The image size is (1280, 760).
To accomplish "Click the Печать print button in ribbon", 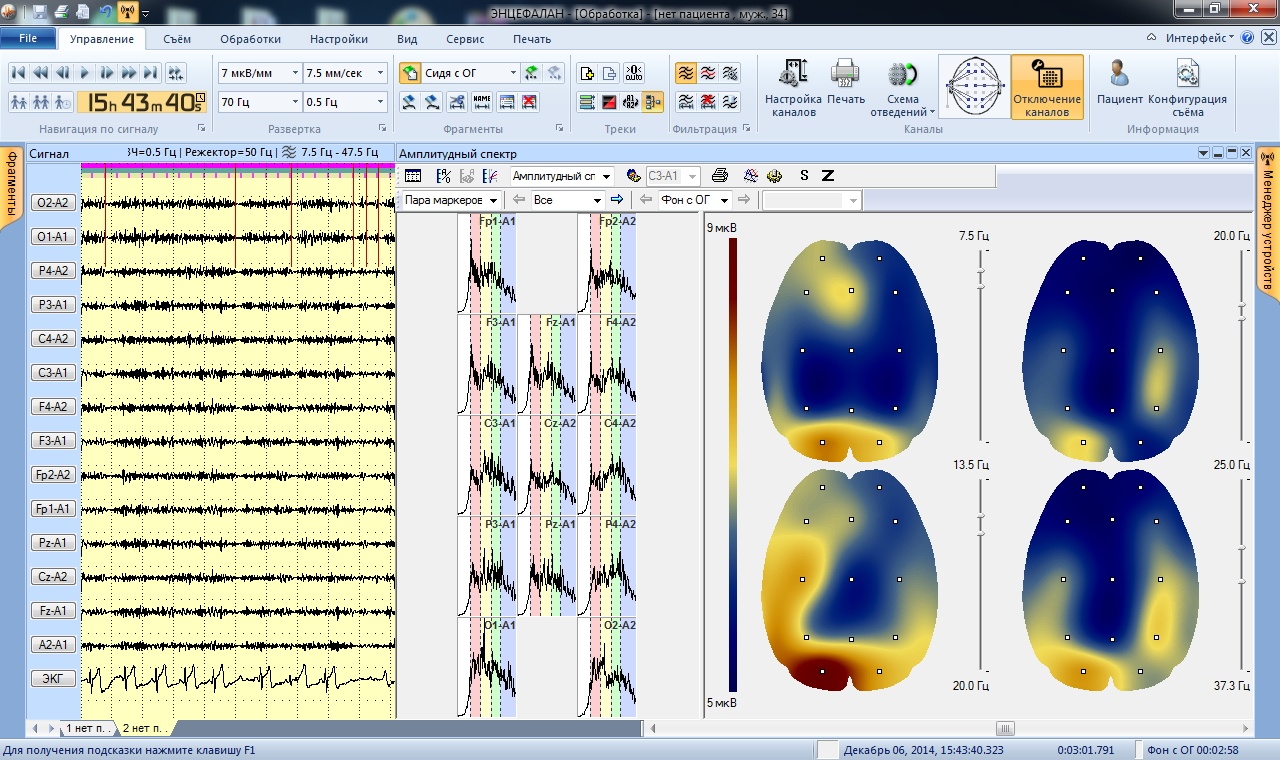I will [846, 82].
